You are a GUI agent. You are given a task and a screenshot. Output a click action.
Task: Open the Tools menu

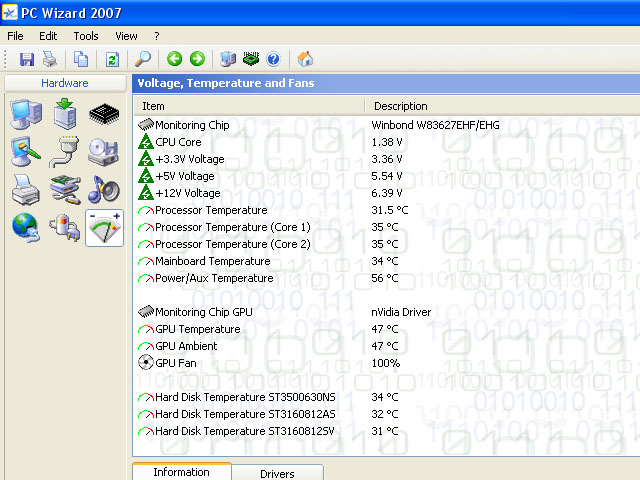tap(86, 36)
